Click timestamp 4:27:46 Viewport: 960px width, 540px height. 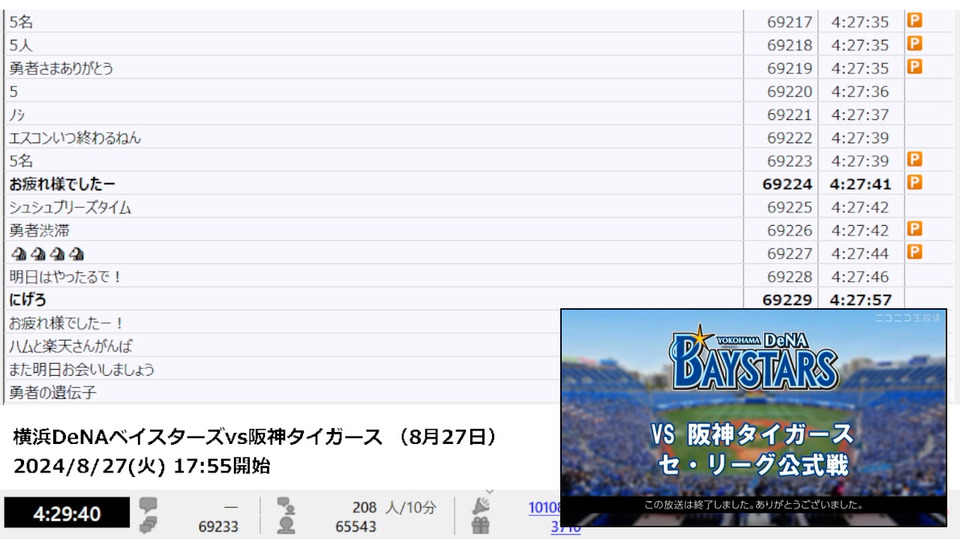click(860, 277)
